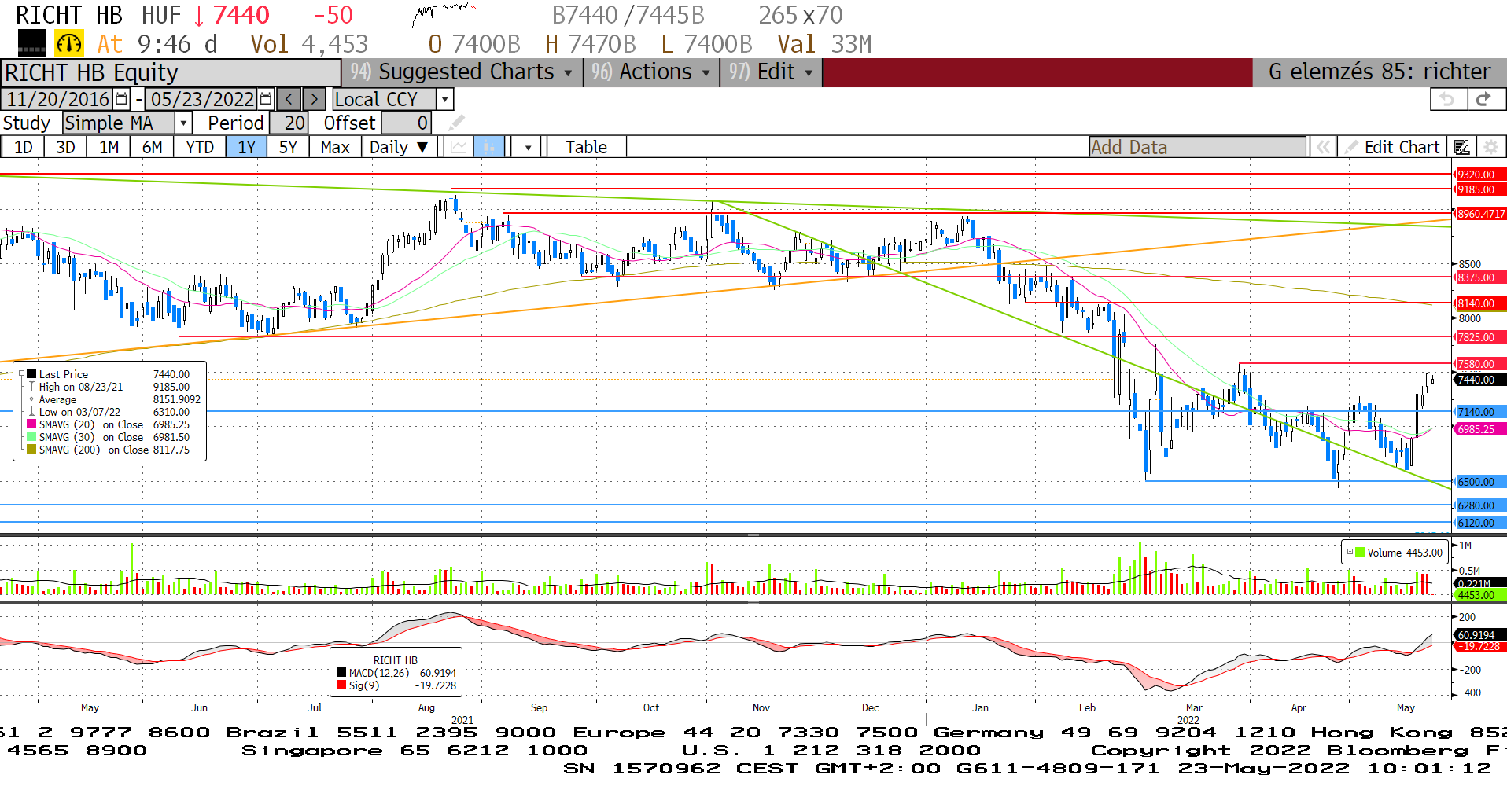
Task: Click Last Price black legend swatch
Action: 31,374
